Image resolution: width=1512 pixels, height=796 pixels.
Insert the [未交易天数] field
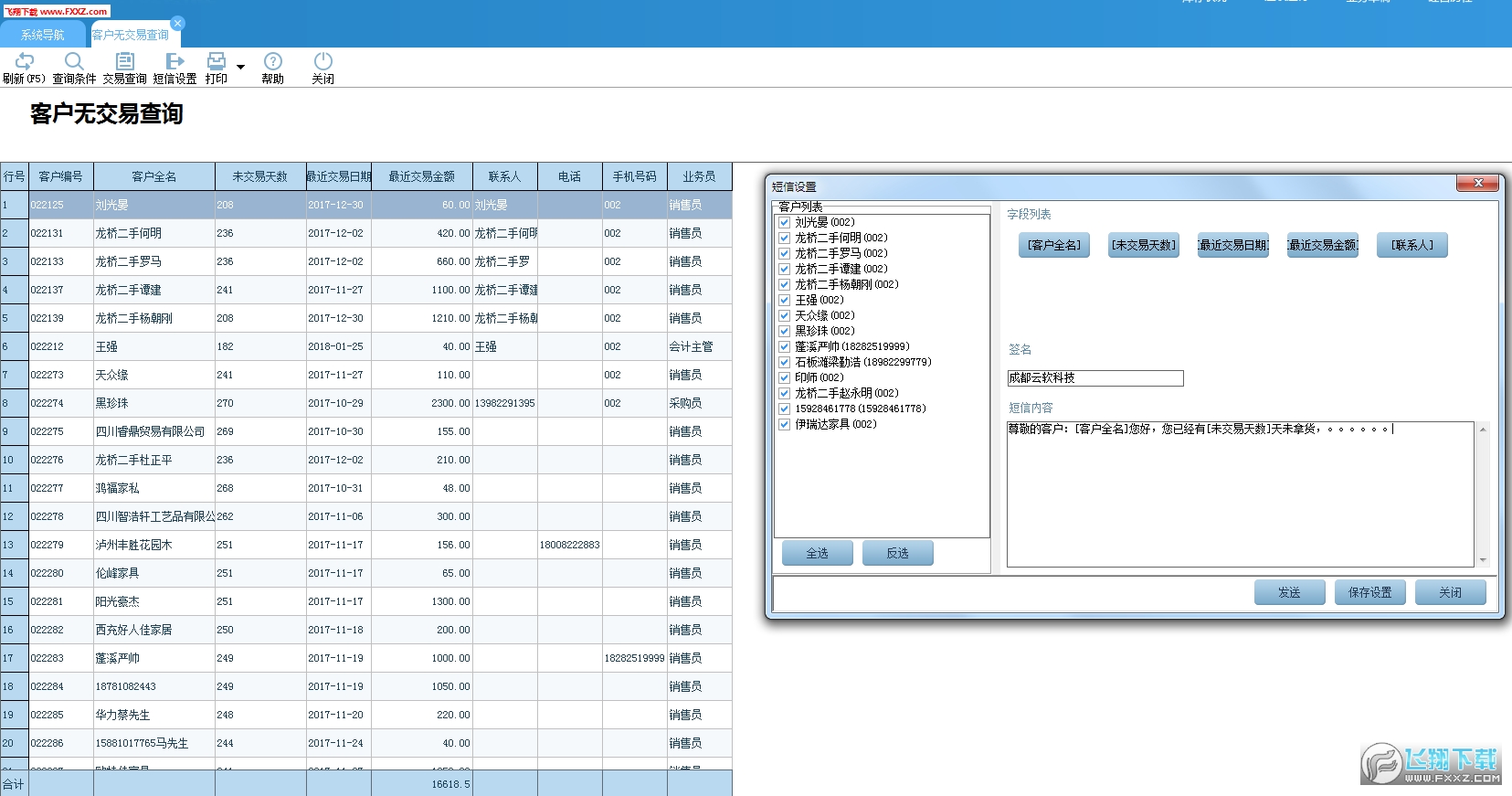click(1143, 245)
